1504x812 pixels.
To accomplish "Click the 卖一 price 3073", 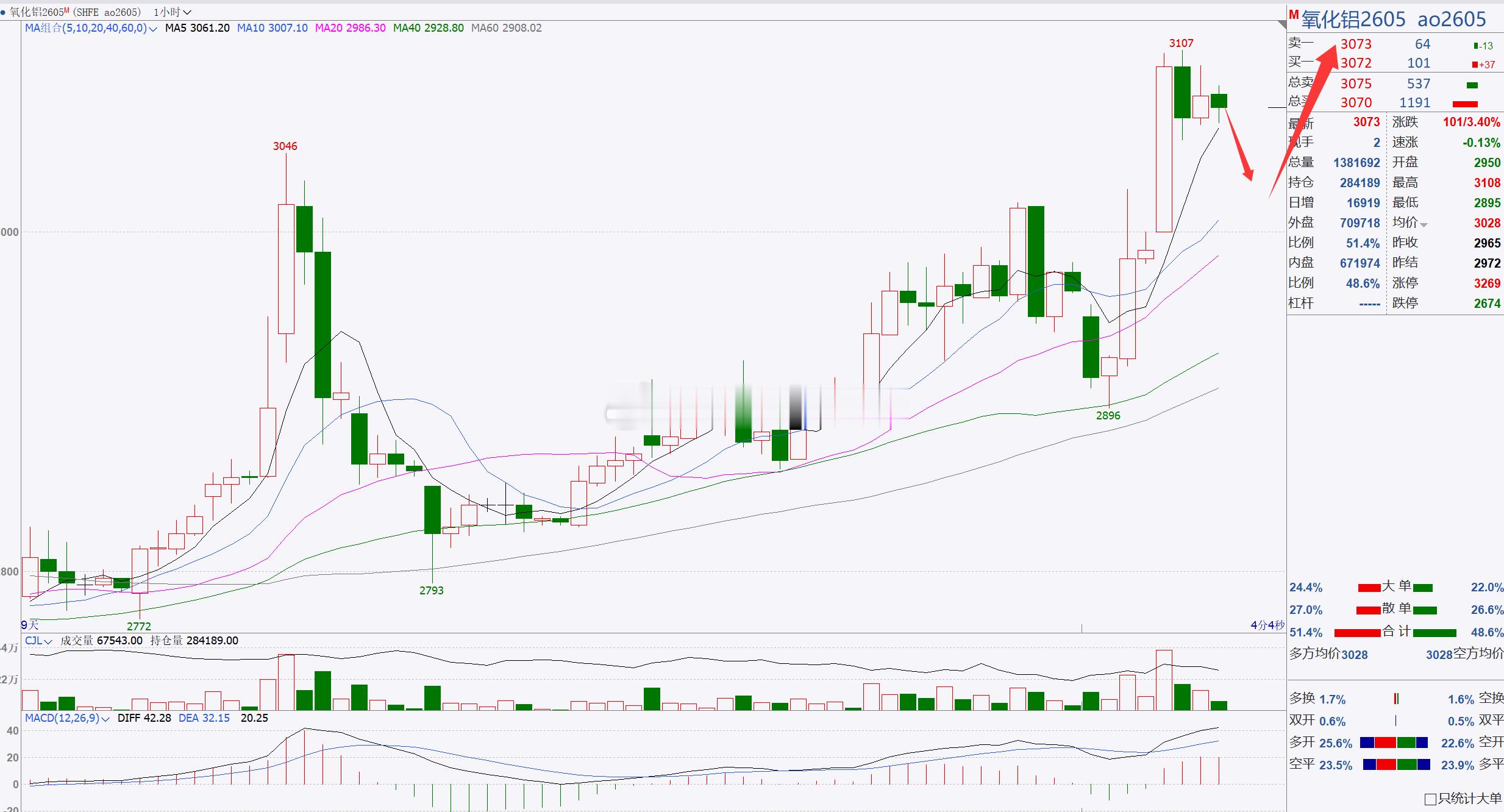I will tap(1356, 44).
